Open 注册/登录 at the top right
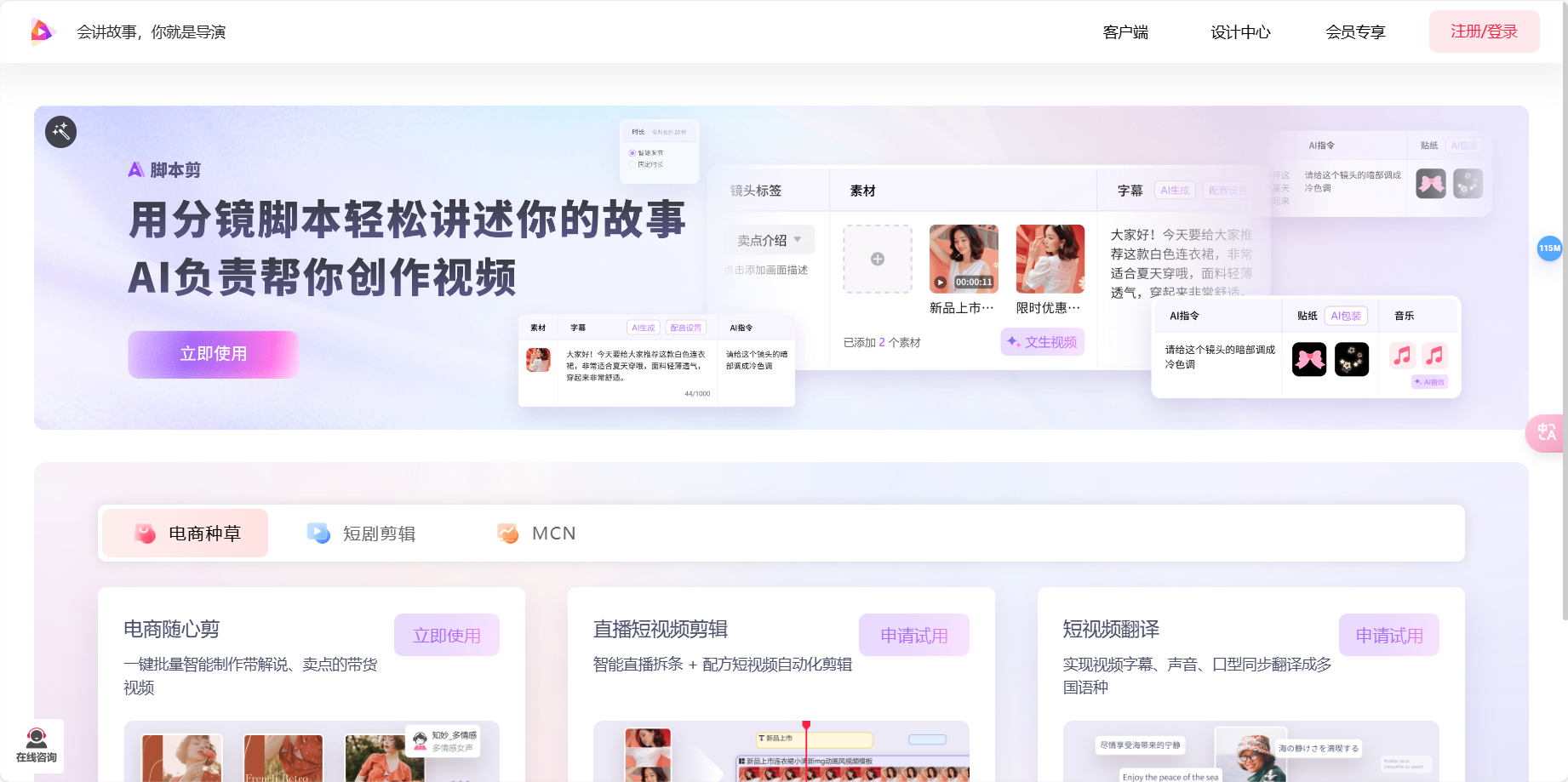 tap(1484, 31)
